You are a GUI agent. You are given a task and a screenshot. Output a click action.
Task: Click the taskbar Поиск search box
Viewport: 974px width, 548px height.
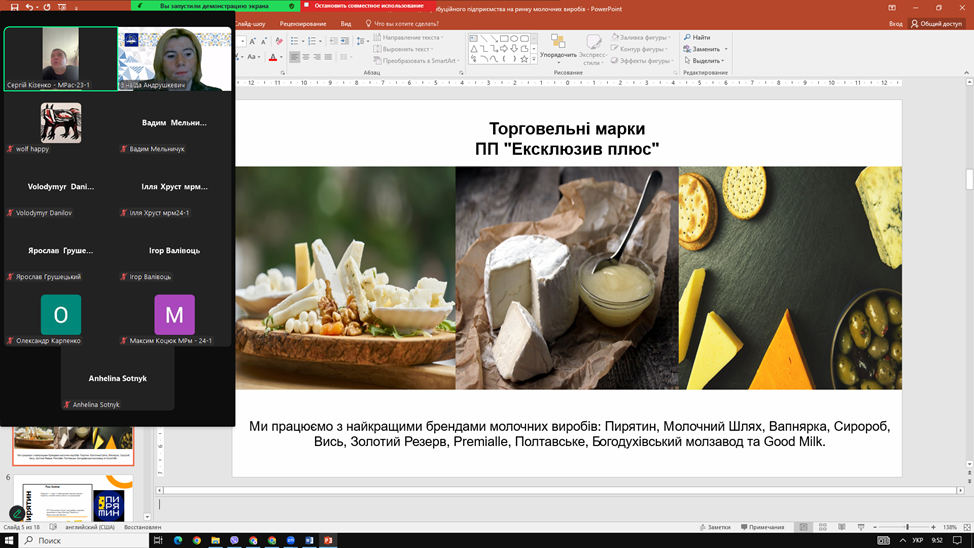[x=84, y=541]
